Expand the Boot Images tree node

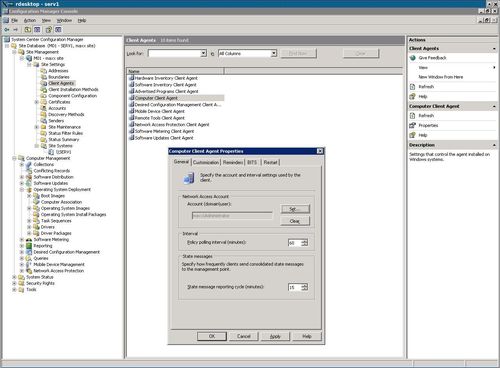pos(29,196)
